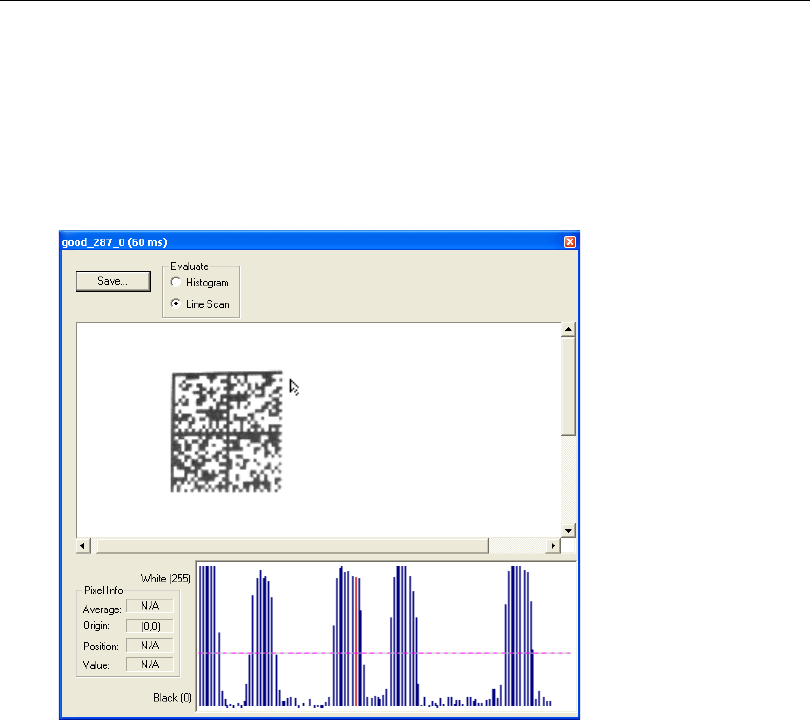The width and height of the screenshot is (810, 720).
Task: Select the Histogram radio button
Action: coord(176,283)
